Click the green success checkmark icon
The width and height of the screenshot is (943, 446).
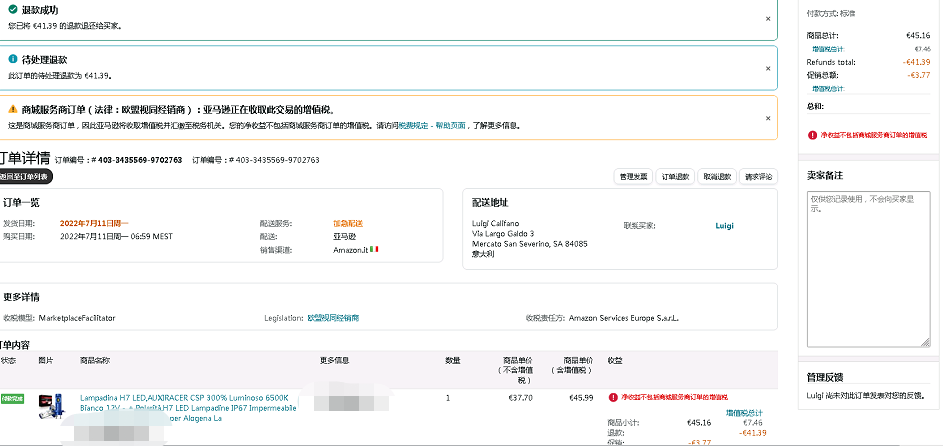[12, 9]
